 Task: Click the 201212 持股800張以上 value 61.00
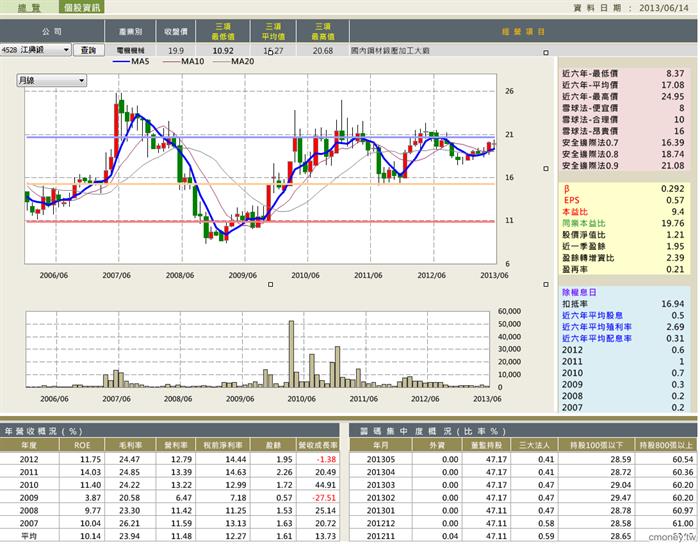click(682, 523)
